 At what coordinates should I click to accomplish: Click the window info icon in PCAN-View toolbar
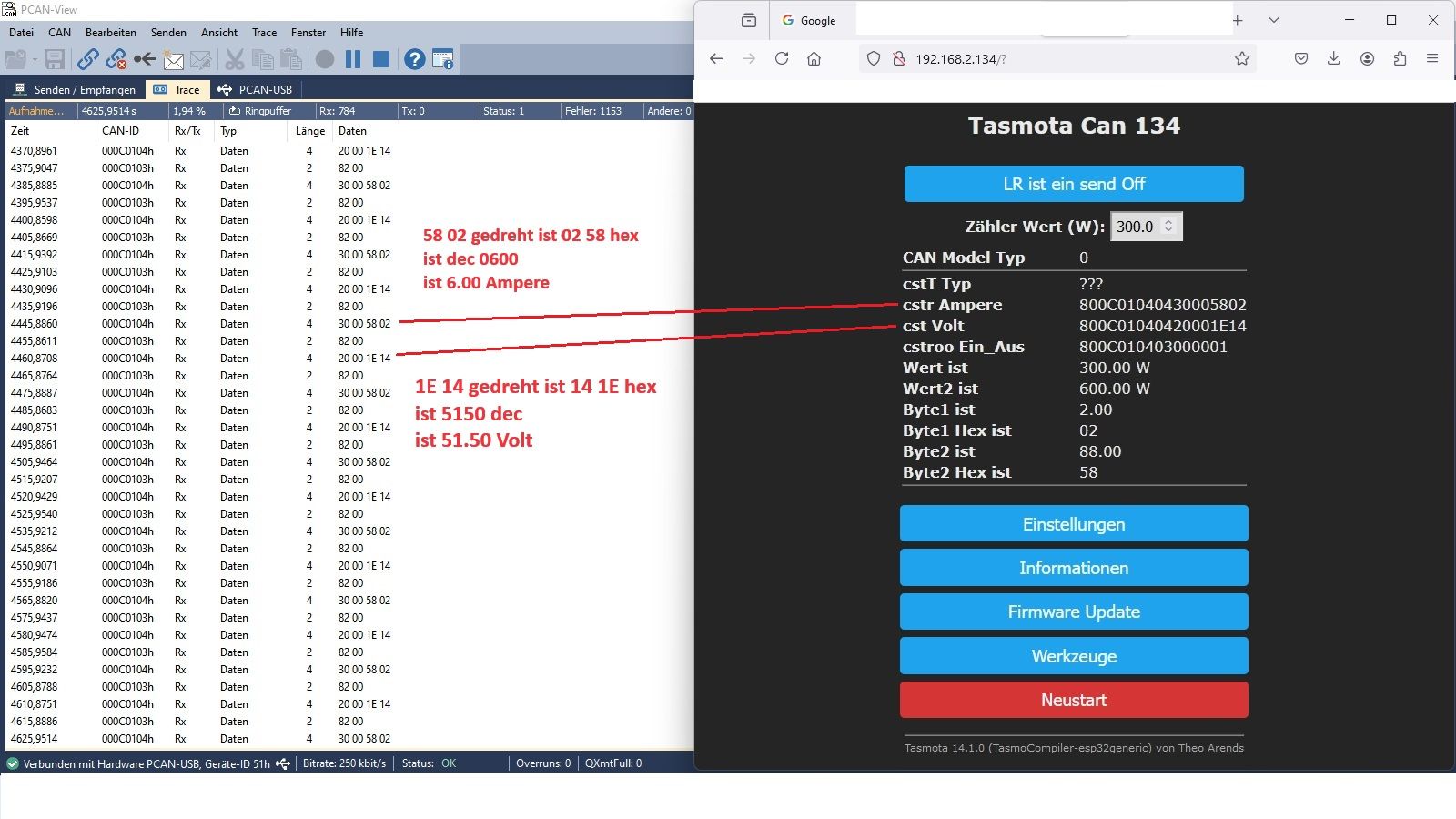tap(443, 59)
